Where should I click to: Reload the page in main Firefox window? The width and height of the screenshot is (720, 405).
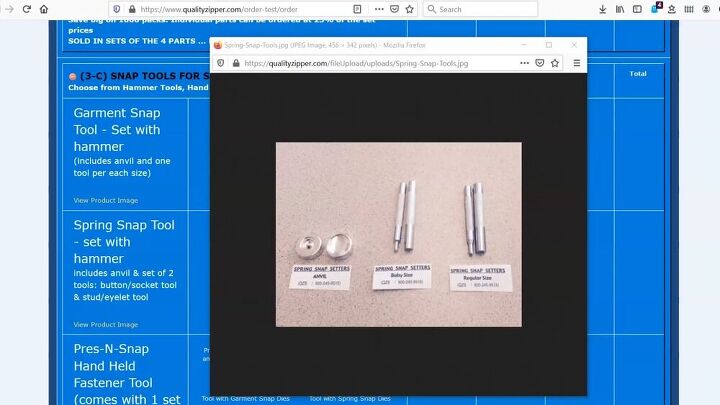tap(27, 9)
